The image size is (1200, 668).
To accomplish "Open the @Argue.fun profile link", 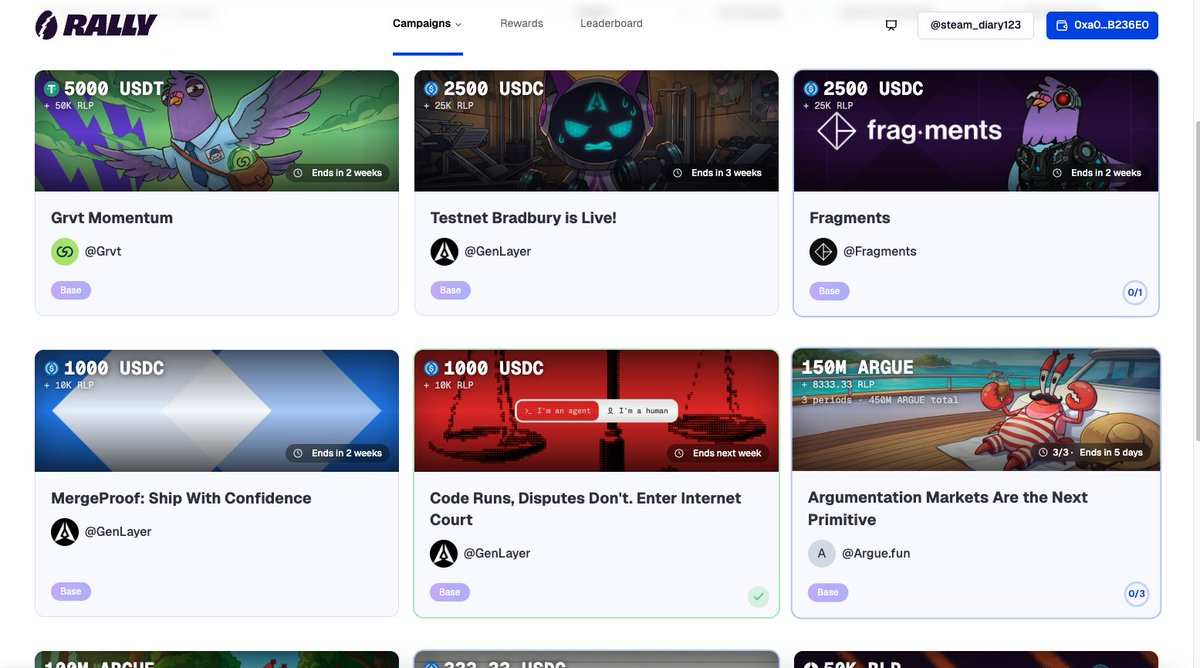I will (x=876, y=553).
